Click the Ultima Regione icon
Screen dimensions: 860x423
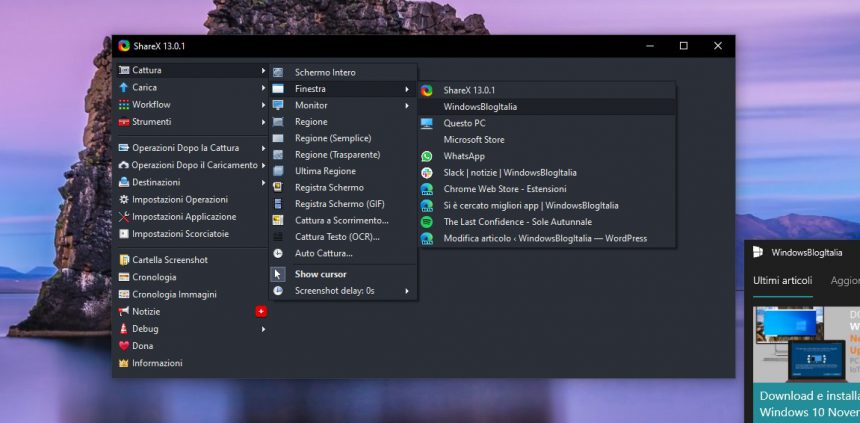[x=278, y=171]
